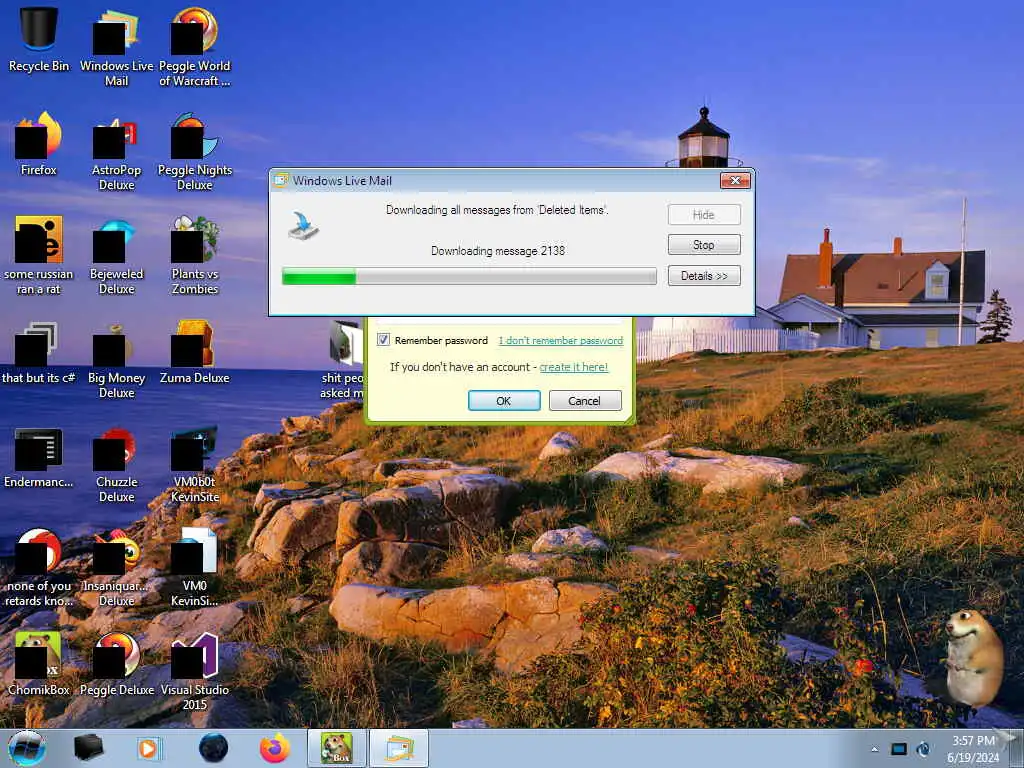Select the VM0 KevinSi... file icon
The image size is (1024, 768).
tap(195, 567)
